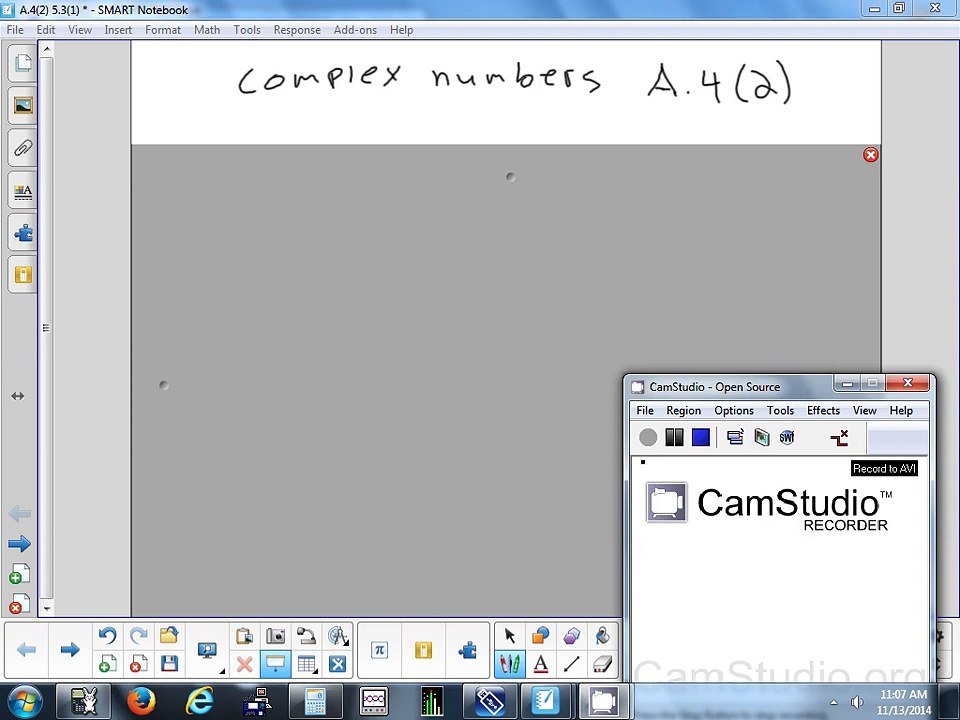This screenshot has height=720, width=960.
Task: Open a file with folder icon
Action: [169, 636]
